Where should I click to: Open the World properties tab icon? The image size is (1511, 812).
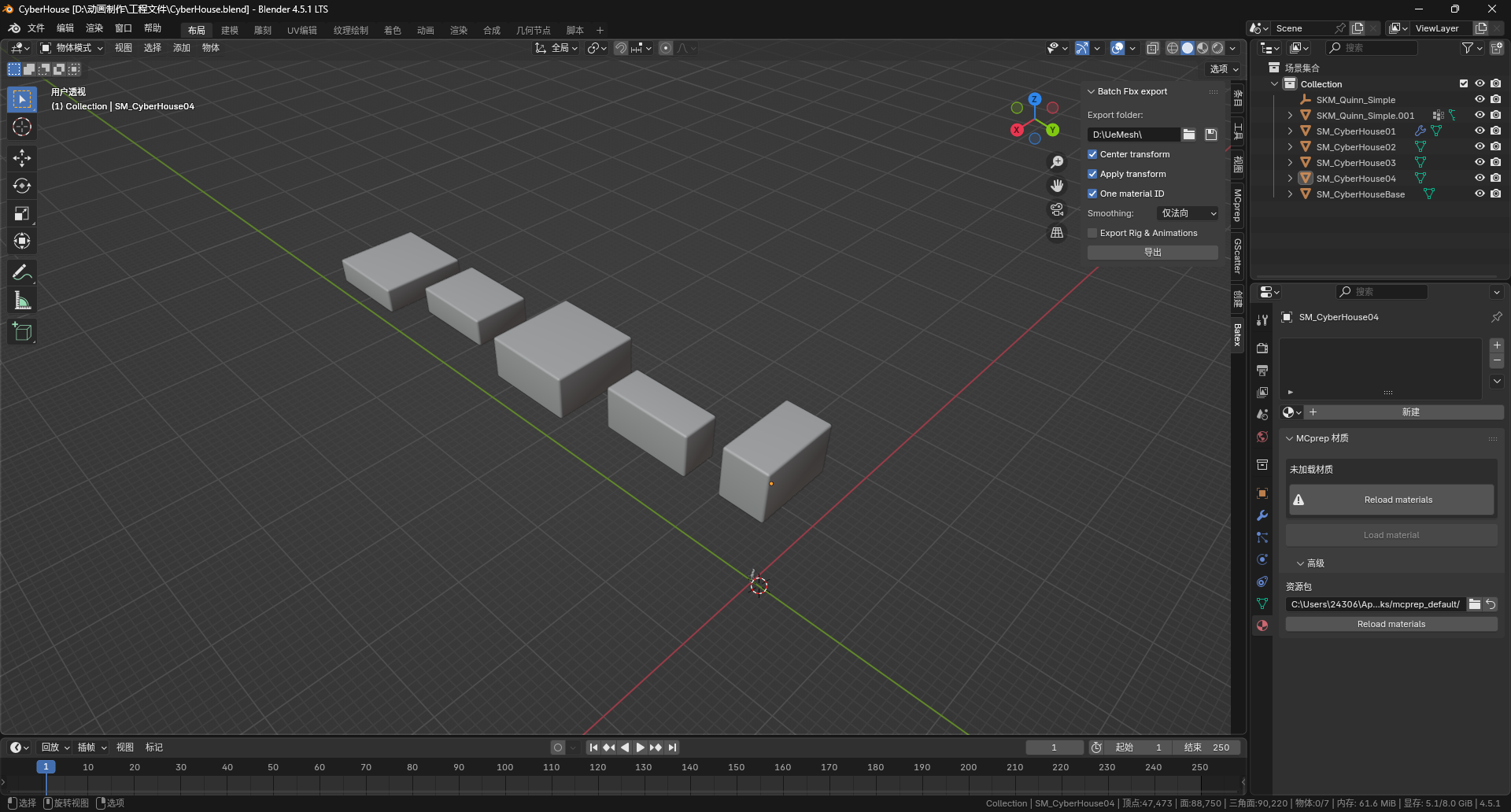pyautogui.click(x=1262, y=437)
